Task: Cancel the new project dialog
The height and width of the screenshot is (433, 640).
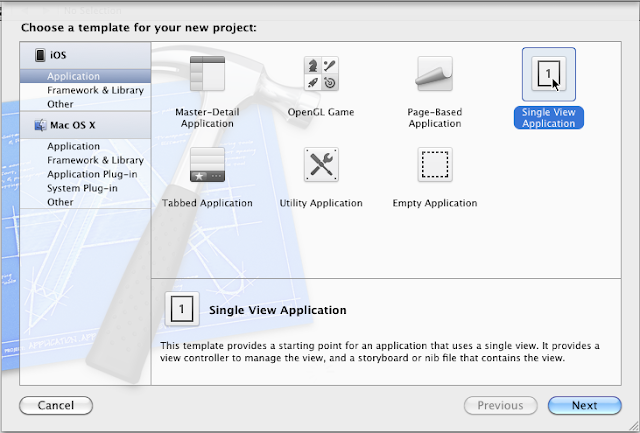Action: [56, 405]
